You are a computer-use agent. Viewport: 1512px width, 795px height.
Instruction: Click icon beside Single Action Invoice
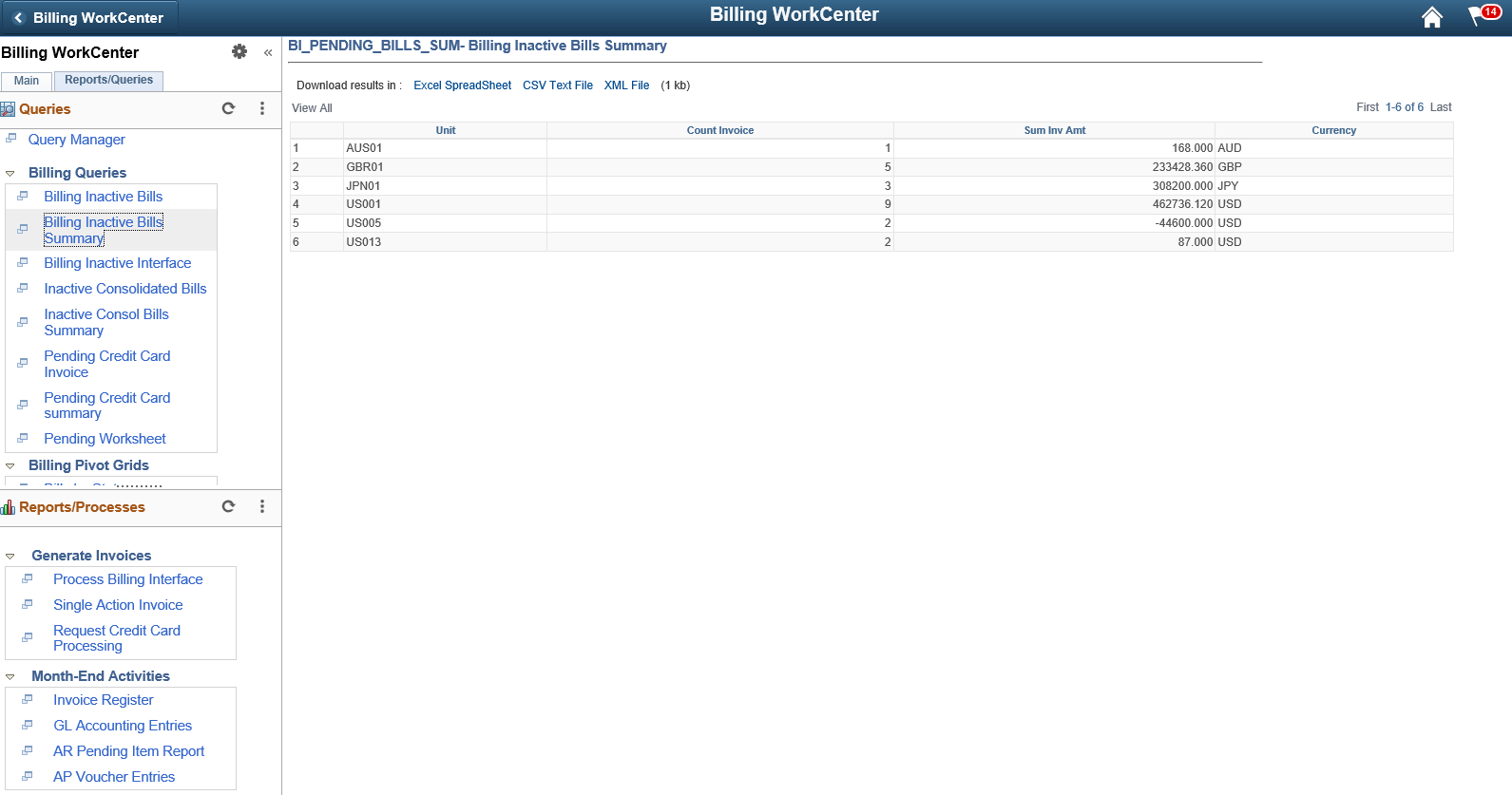(x=28, y=604)
